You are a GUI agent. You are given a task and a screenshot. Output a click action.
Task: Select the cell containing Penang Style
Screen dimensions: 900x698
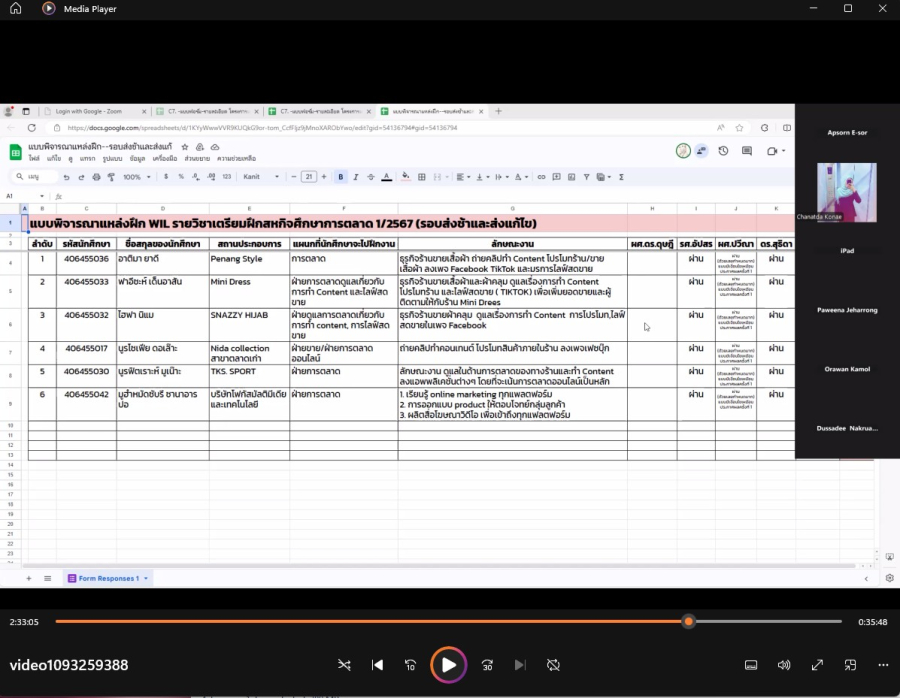[x=249, y=263]
